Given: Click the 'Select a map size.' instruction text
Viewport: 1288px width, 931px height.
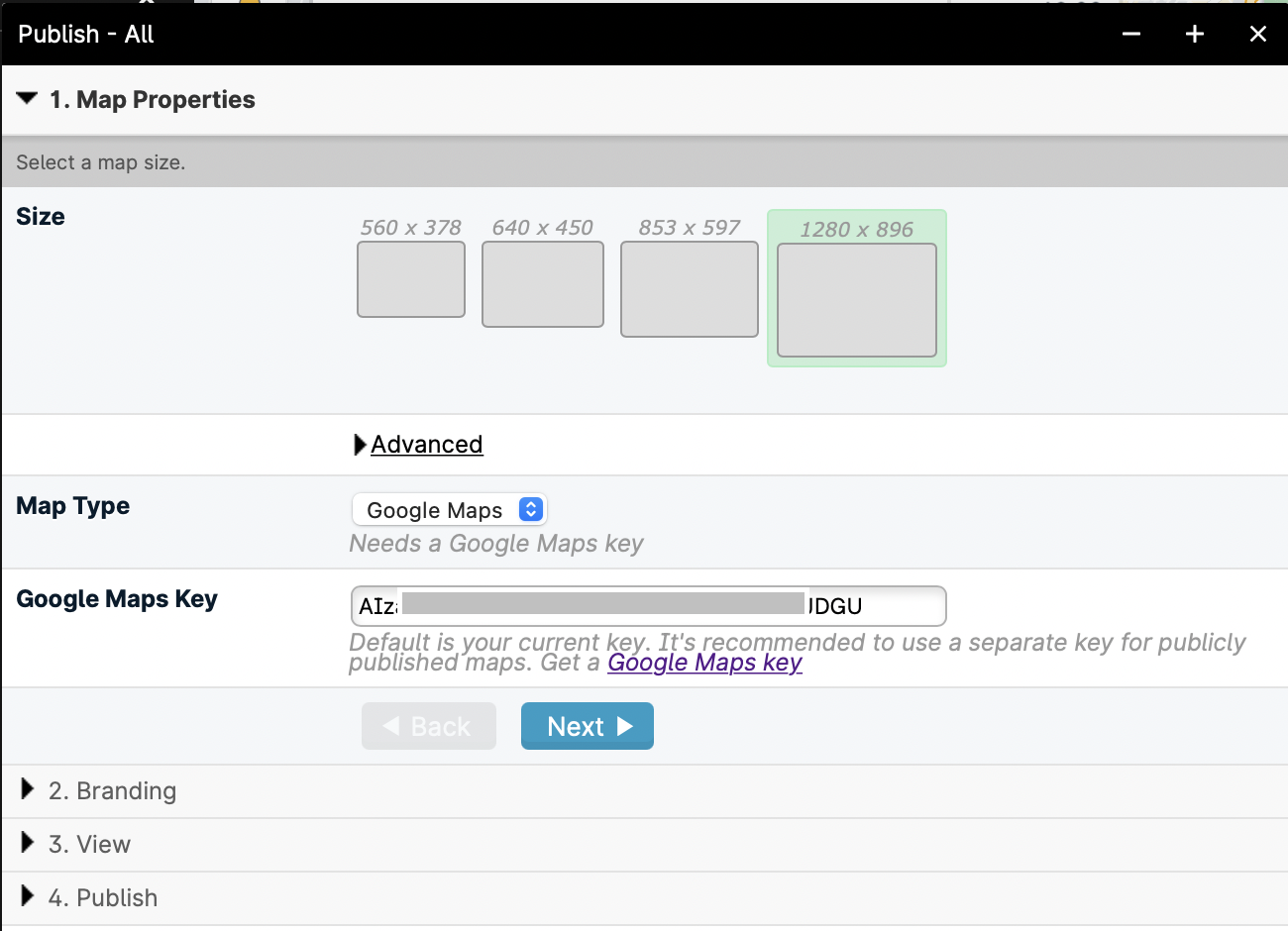Looking at the screenshot, I should [x=101, y=162].
